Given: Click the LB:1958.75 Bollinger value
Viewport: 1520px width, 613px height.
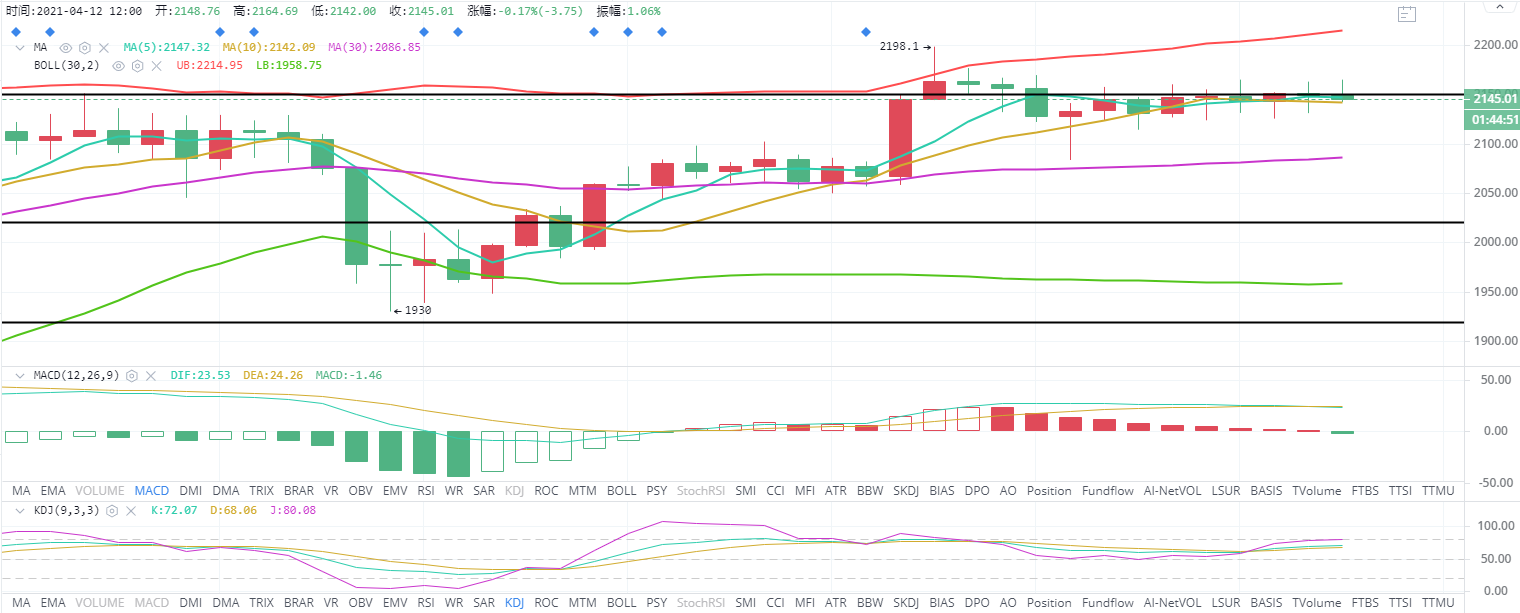Looking at the screenshot, I should tap(288, 65).
